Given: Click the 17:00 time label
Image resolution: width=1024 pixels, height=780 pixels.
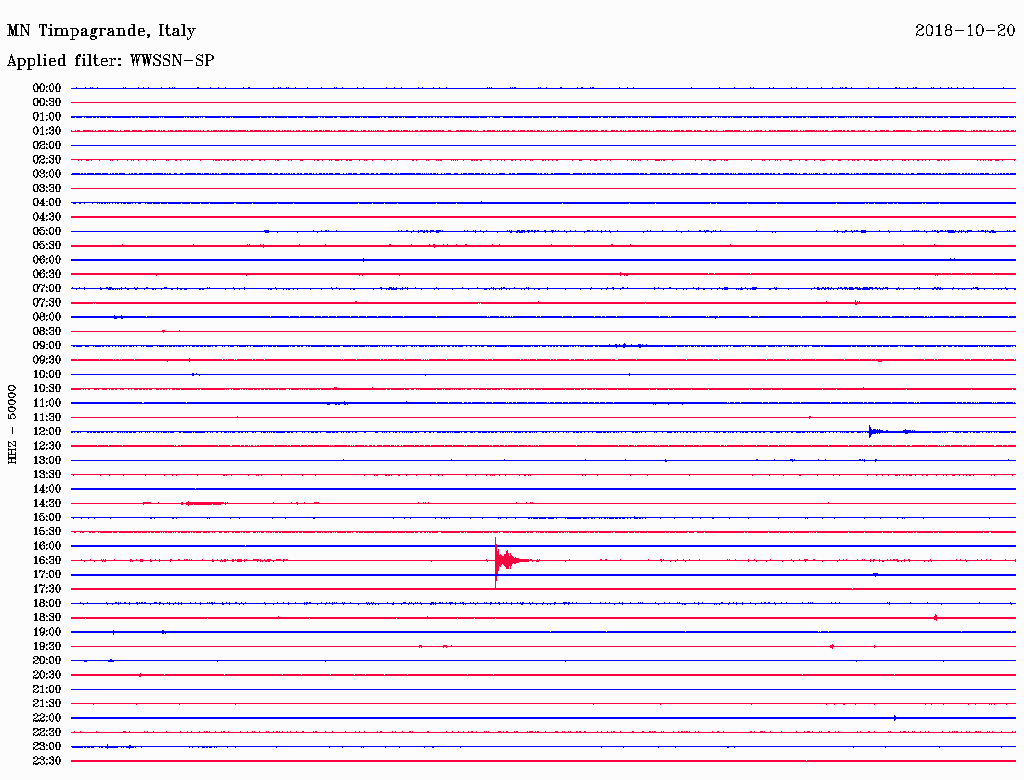Looking at the screenshot, I should click(47, 575).
